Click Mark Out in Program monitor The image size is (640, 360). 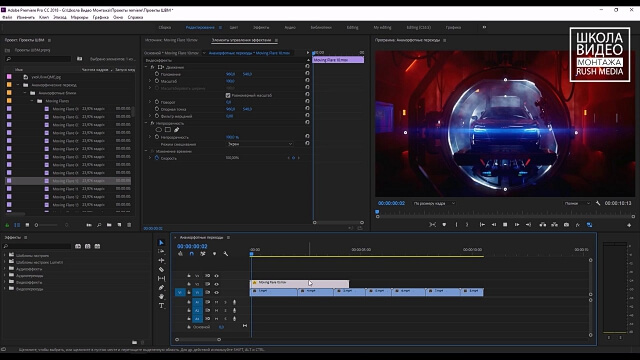pyautogui.click(x=467, y=224)
